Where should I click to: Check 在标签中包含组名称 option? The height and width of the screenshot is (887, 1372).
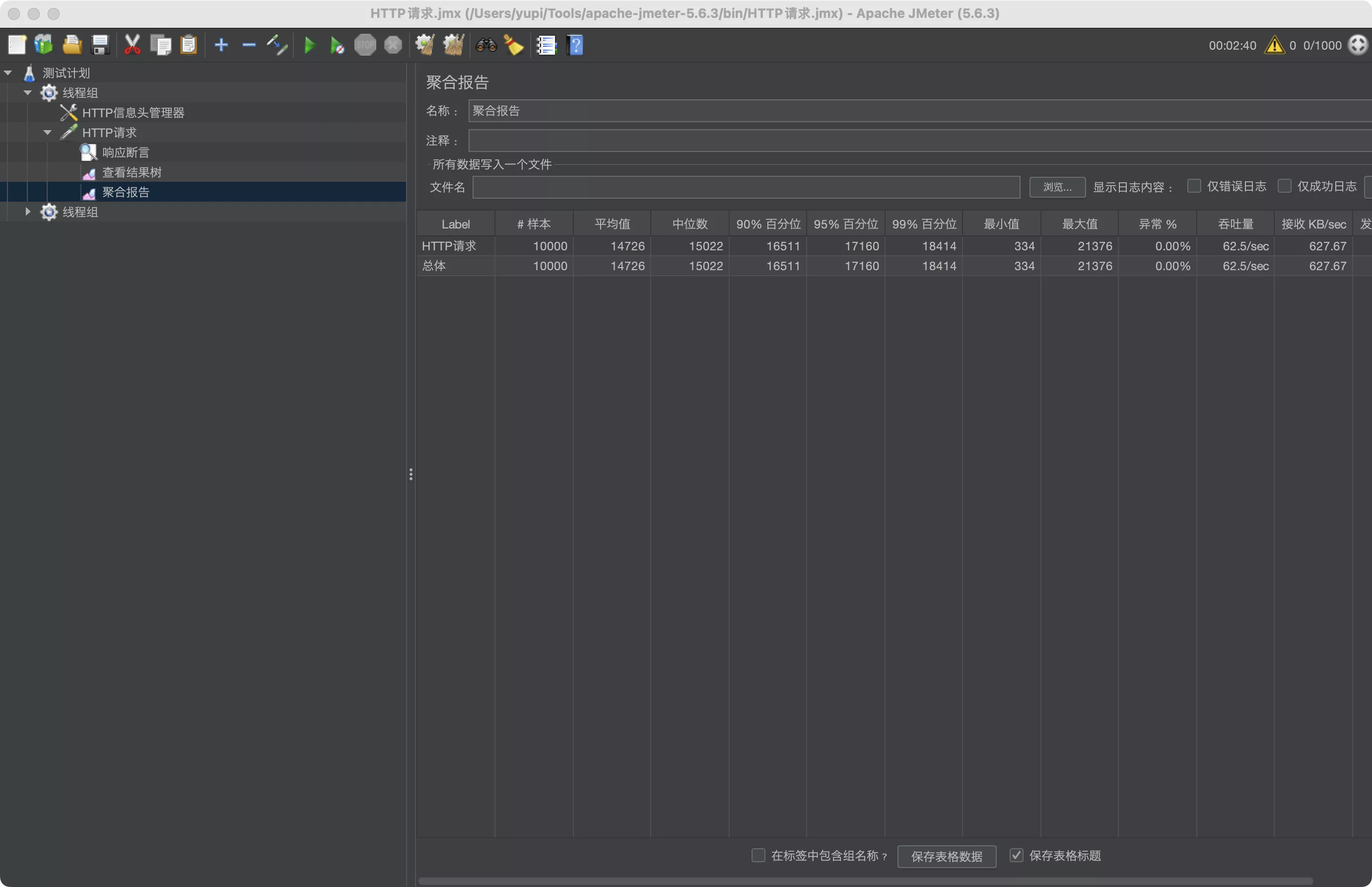pyautogui.click(x=758, y=855)
